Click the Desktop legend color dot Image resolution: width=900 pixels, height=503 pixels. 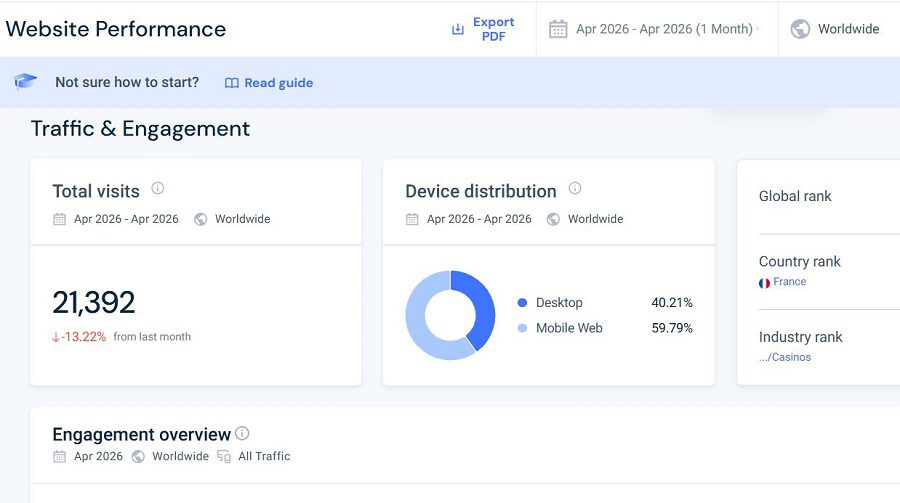pyautogui.click(x=522, y=303)
